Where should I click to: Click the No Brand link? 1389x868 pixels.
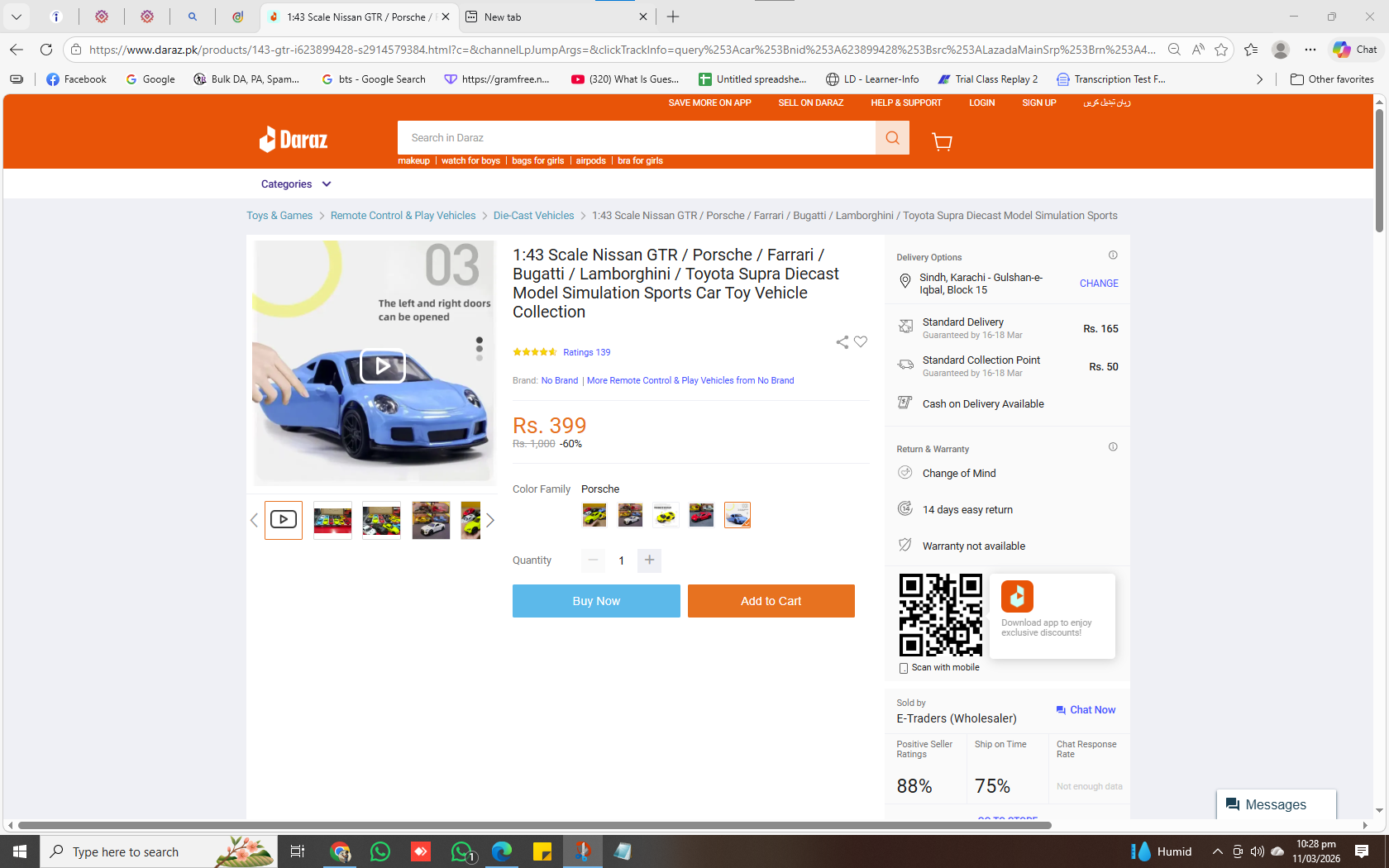pyautogui.click(x=560, y=380)
